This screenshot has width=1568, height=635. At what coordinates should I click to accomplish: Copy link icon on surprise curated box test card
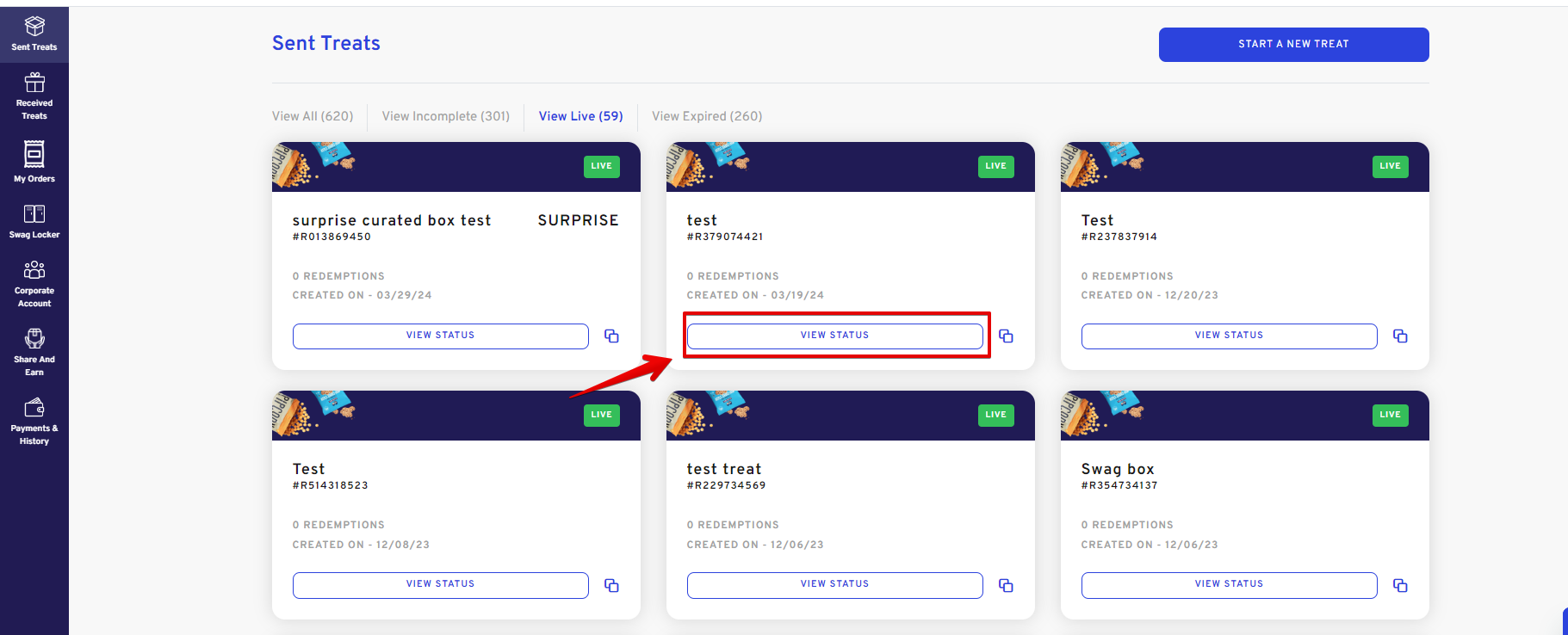point(611,336)
